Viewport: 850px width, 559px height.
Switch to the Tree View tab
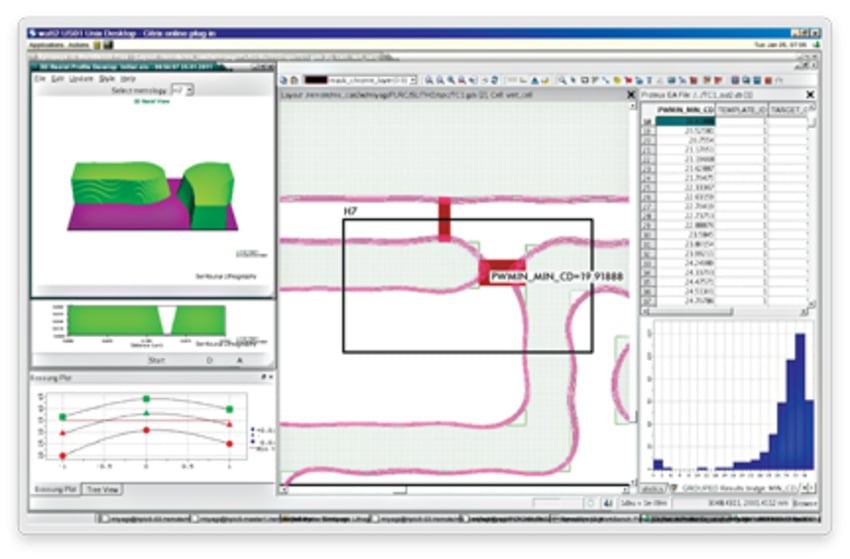coord(103,489)
